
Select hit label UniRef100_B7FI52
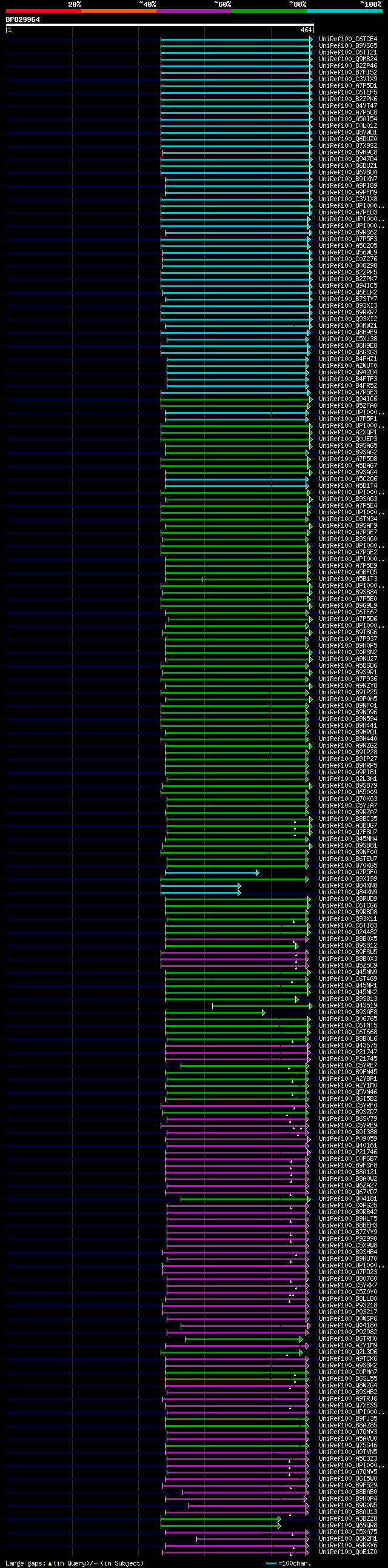tap(348, 73)
